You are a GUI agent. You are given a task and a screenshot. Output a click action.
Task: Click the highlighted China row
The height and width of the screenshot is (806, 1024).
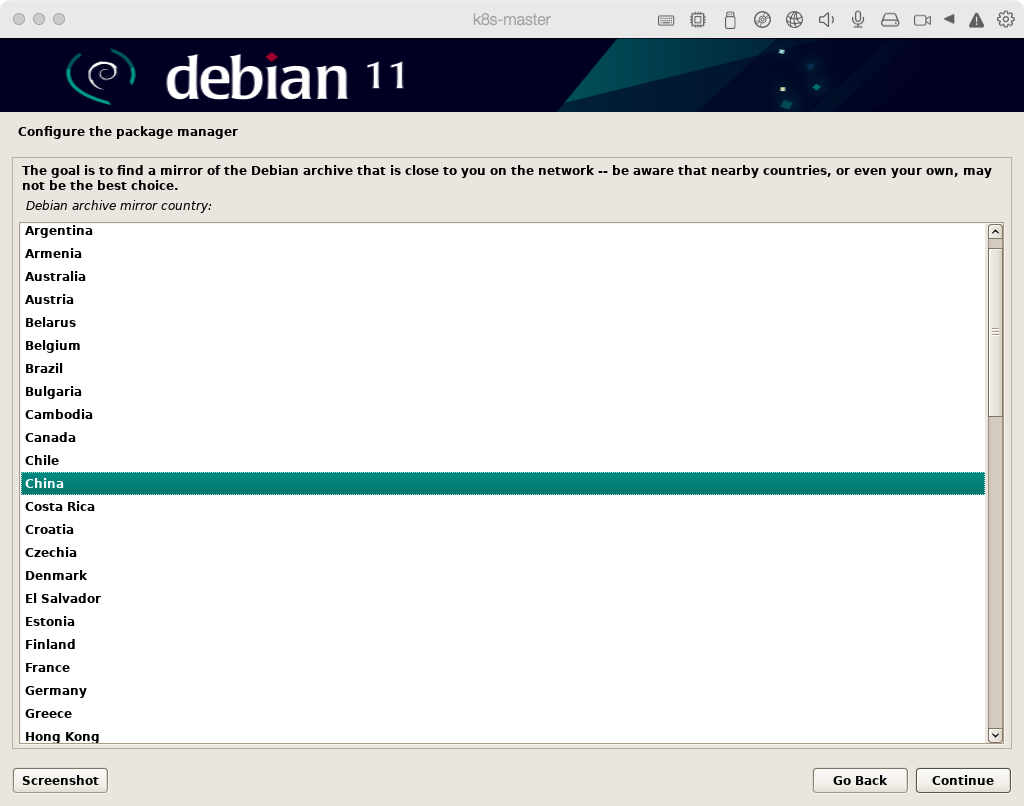pos(503,483)
